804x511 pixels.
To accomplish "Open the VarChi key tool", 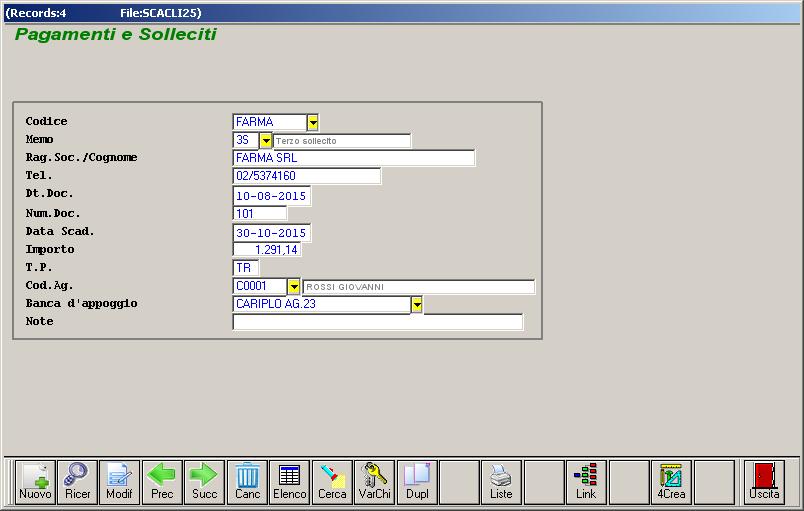I will coord(374,482).
